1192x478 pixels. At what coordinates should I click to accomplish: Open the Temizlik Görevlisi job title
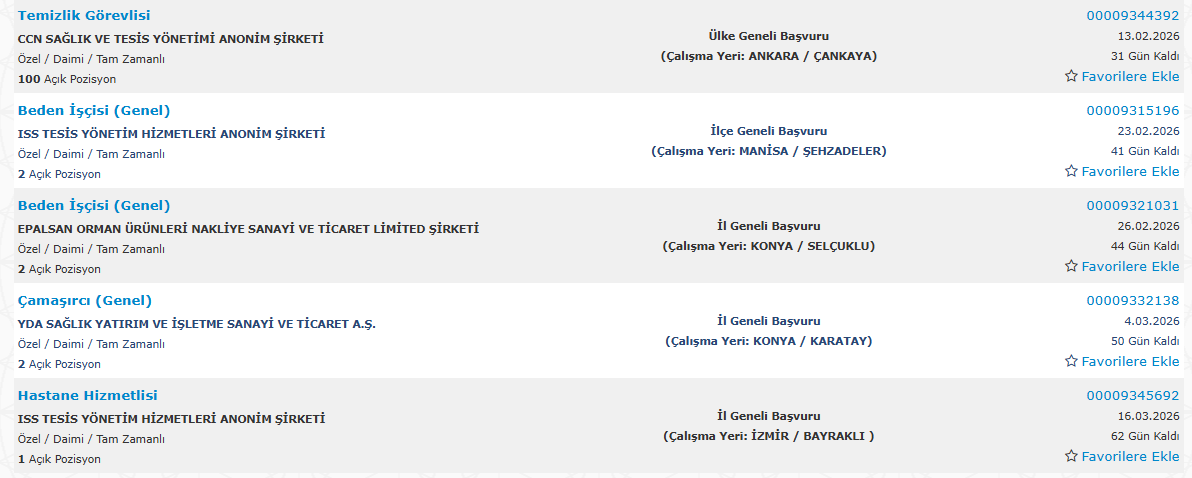tap(85, 16)
